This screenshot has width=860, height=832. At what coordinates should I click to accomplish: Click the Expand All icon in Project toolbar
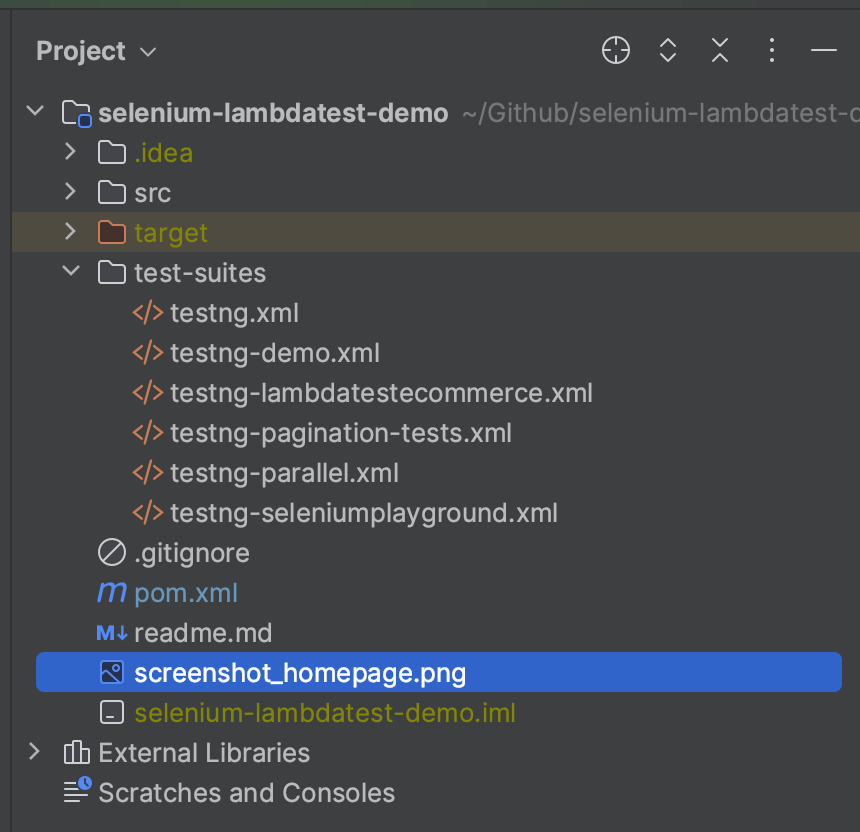tap(667, 50)
